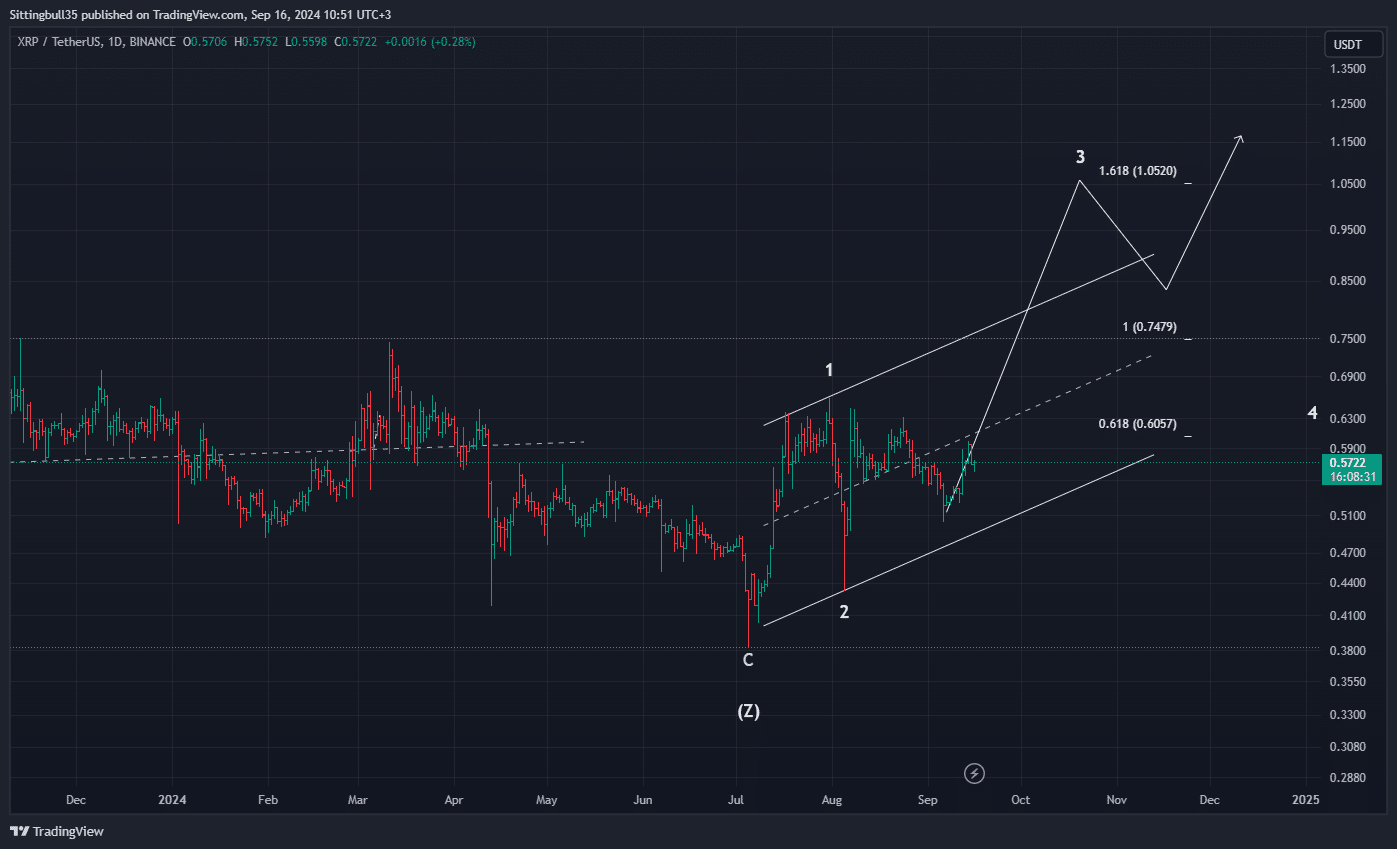The image size is (1397, 849).
Task: Select the wave 3 label on the chart
Action: pos(1080,157)
